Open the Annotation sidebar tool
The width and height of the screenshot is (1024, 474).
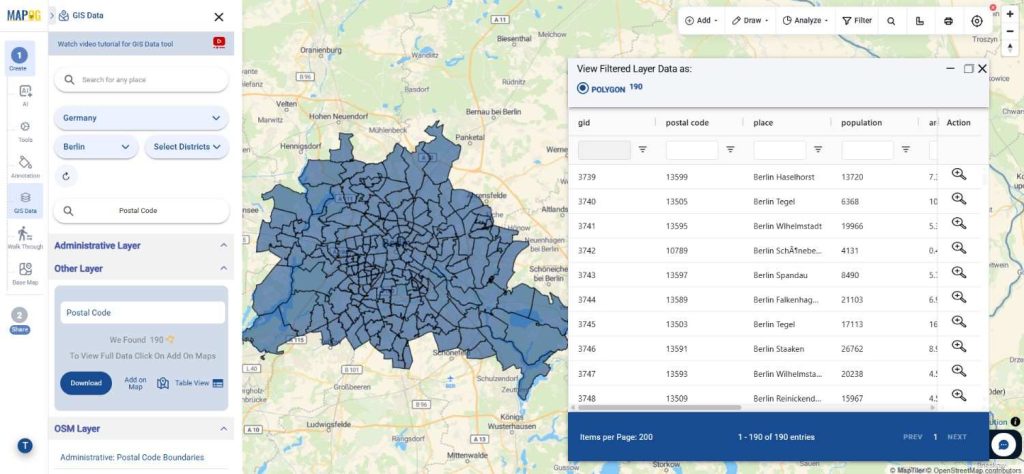click(x=25, y=166)
